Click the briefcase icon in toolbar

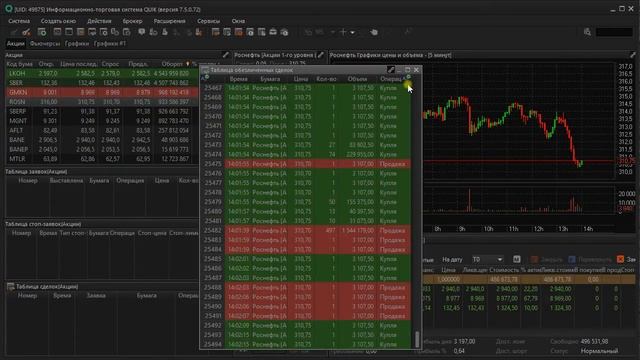(273, 32)
